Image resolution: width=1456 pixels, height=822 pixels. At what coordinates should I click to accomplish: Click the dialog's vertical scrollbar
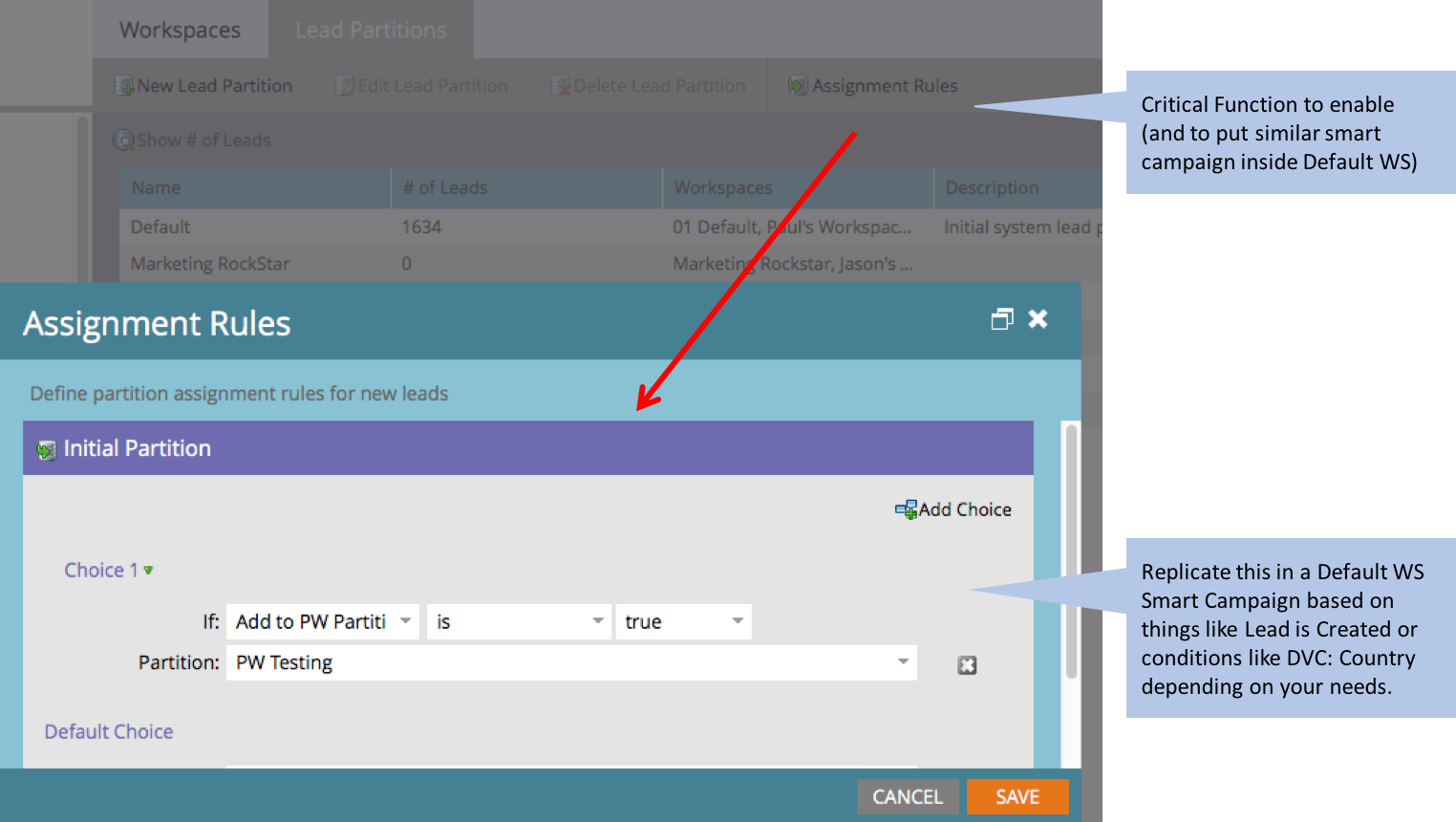click(x=1071, y=554)
